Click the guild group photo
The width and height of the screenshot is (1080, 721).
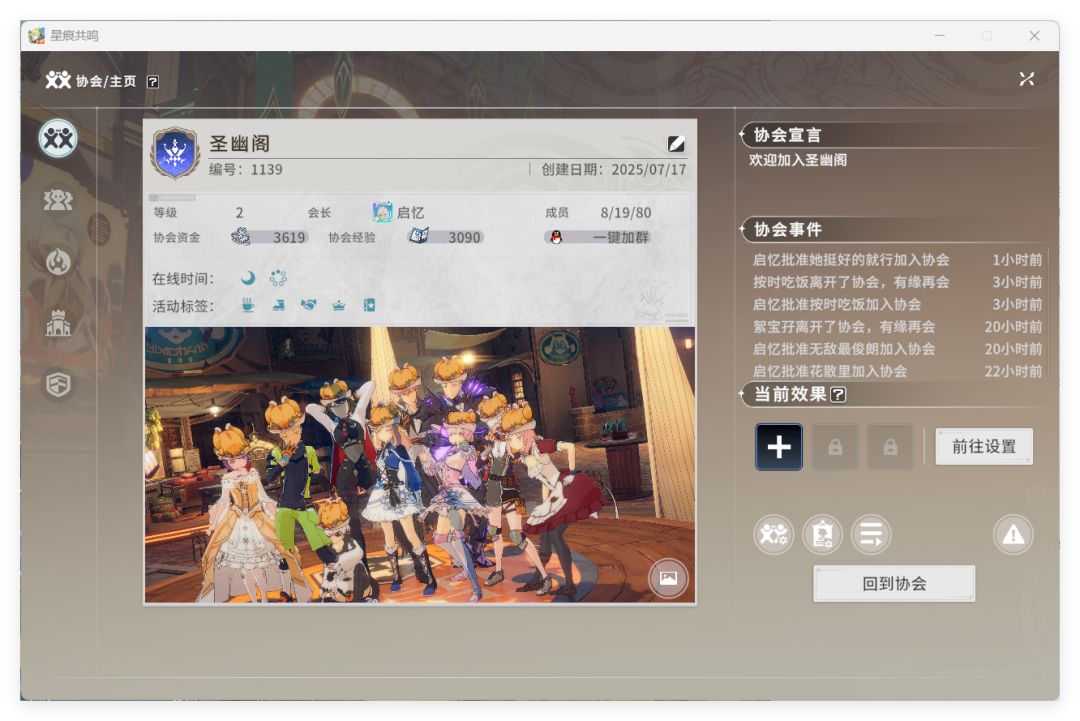pyautogui.click(x=419, y=465)
